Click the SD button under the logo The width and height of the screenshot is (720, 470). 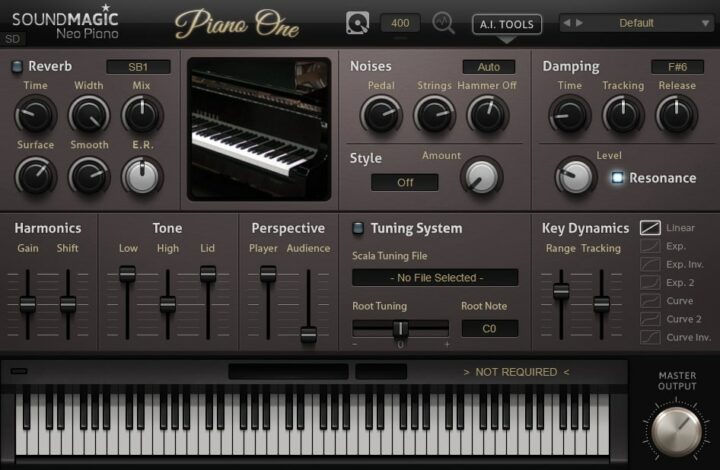tap(13, 39)
